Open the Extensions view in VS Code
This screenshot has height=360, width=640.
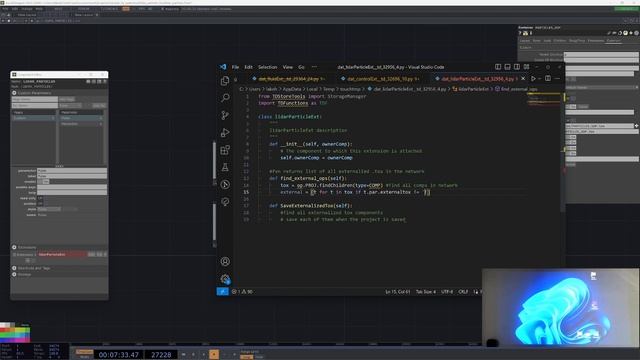[225, 150]
